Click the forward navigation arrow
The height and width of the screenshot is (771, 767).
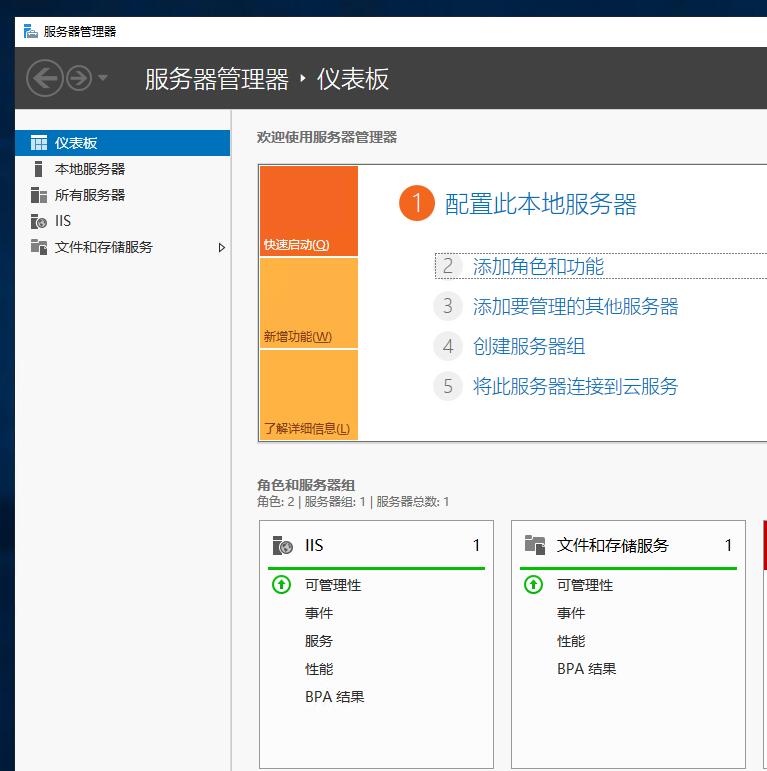(79, 78)
